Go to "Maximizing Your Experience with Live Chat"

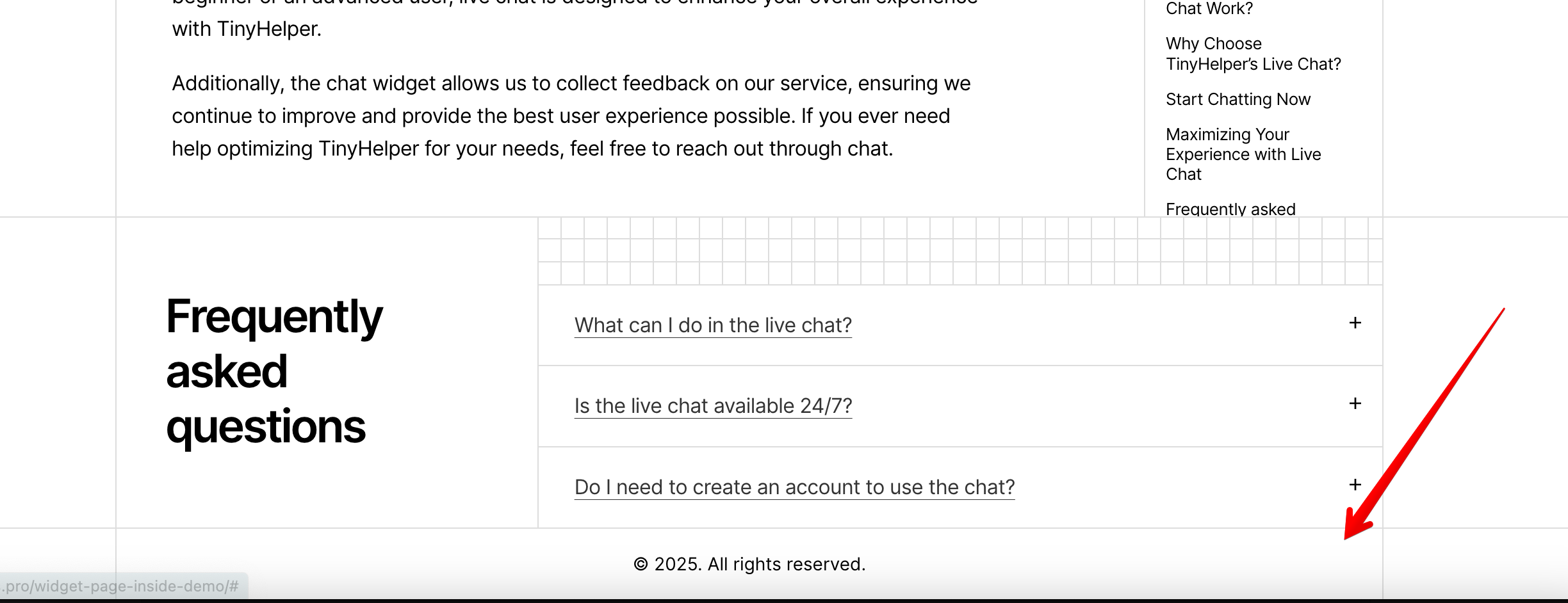(1243, 154)
